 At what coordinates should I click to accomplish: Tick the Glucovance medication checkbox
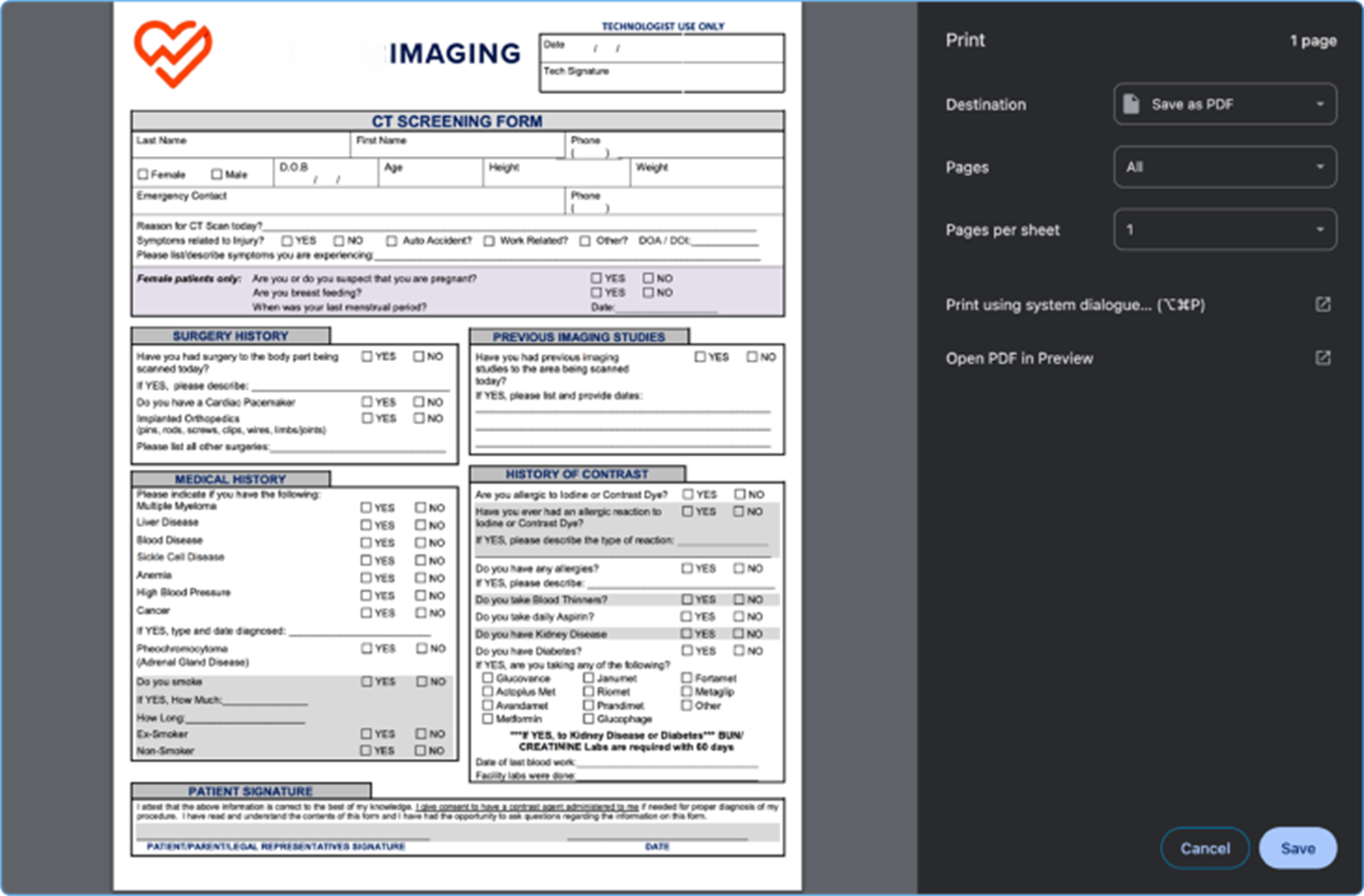click(x=488, y=678)
